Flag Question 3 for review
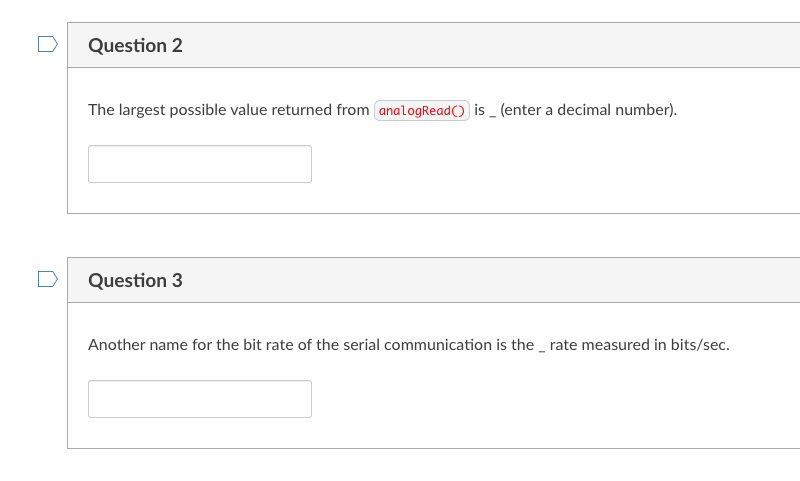This screenshot has width=800, height=481. point(47,279)
